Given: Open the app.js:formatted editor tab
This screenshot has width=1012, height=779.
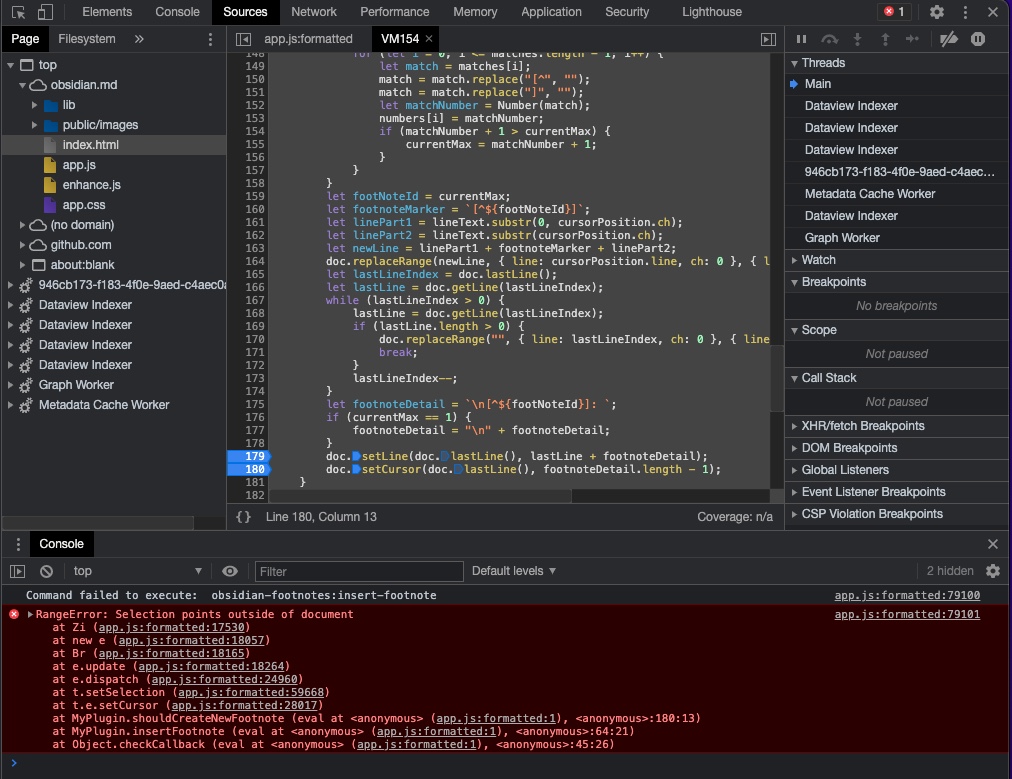Looking at the screenshot, I should pos(309,39).
